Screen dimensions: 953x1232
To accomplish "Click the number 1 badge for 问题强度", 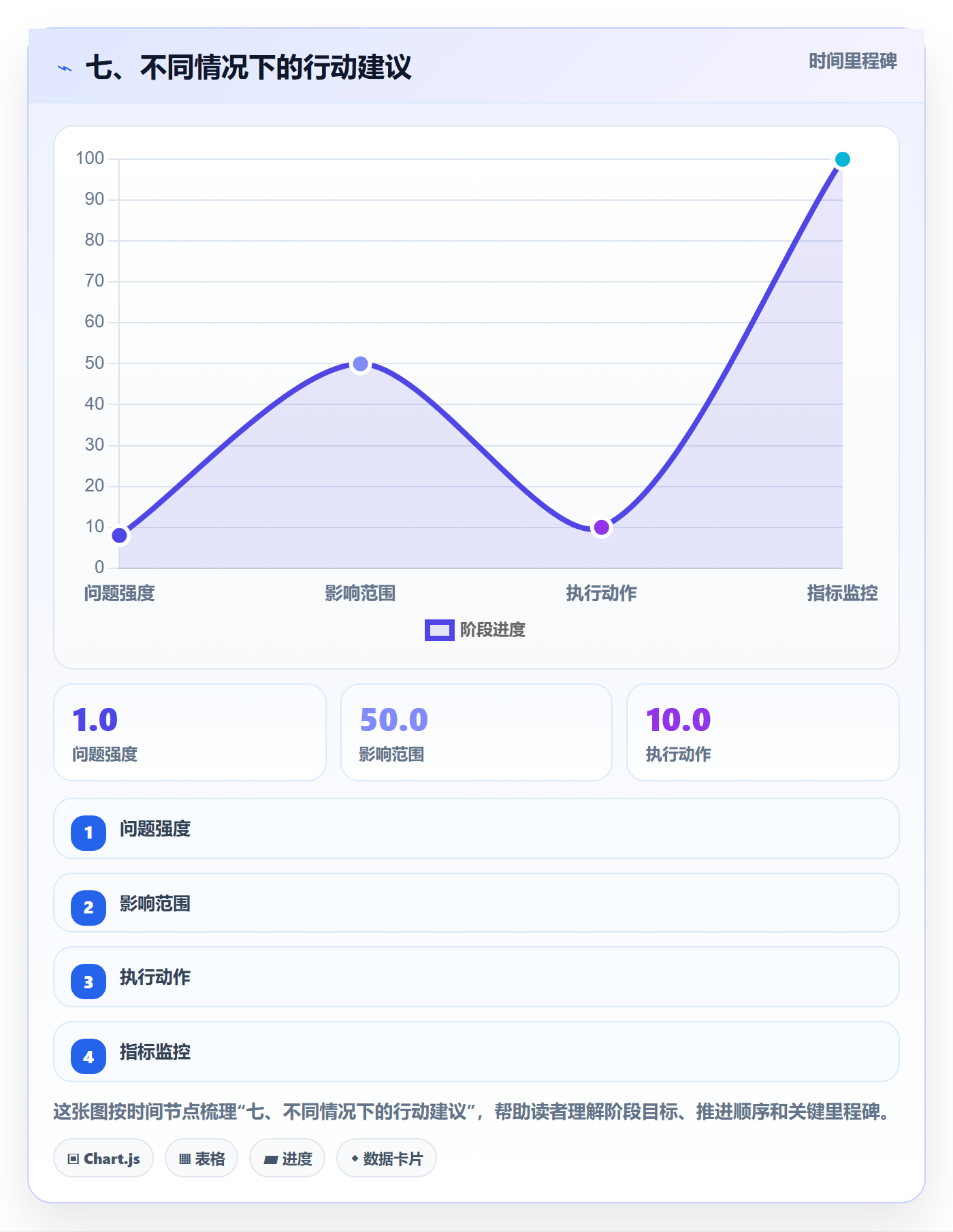I will click(88, 832).
